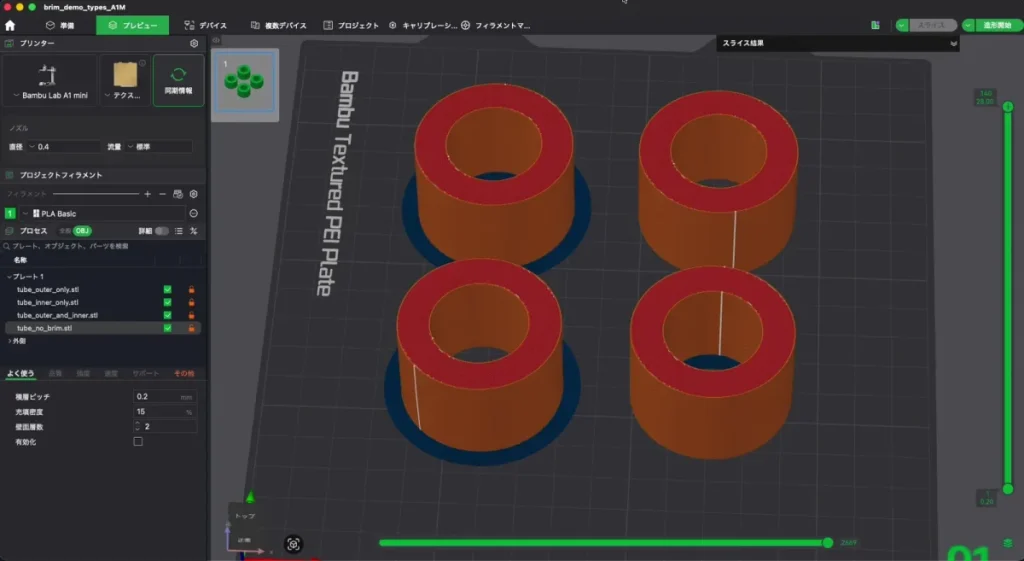
Task: Click the 積層ピッチ 0.2 input field
Action: [x=165, y=396]
